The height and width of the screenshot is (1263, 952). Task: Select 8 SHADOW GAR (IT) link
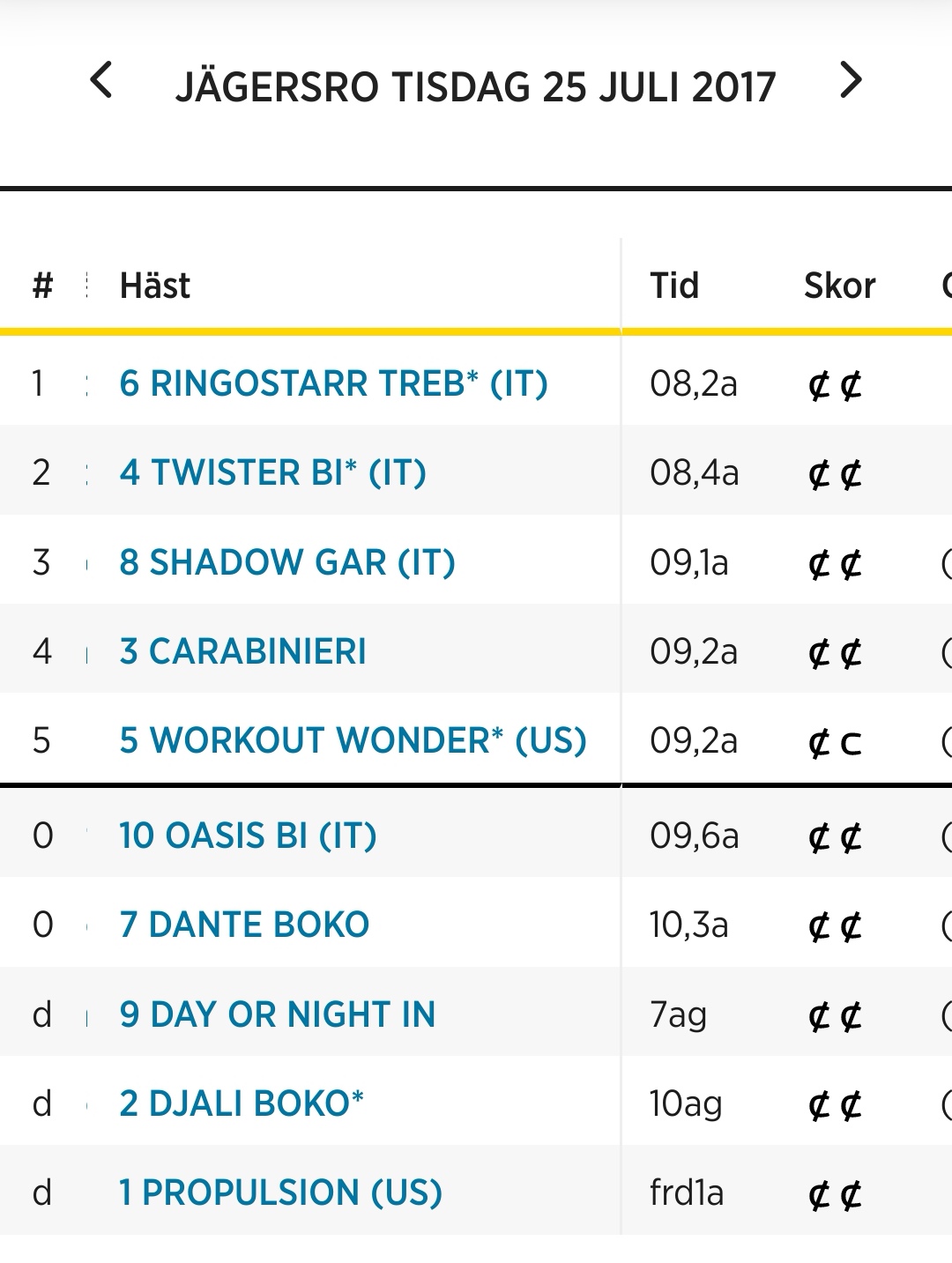click(287, 562)
